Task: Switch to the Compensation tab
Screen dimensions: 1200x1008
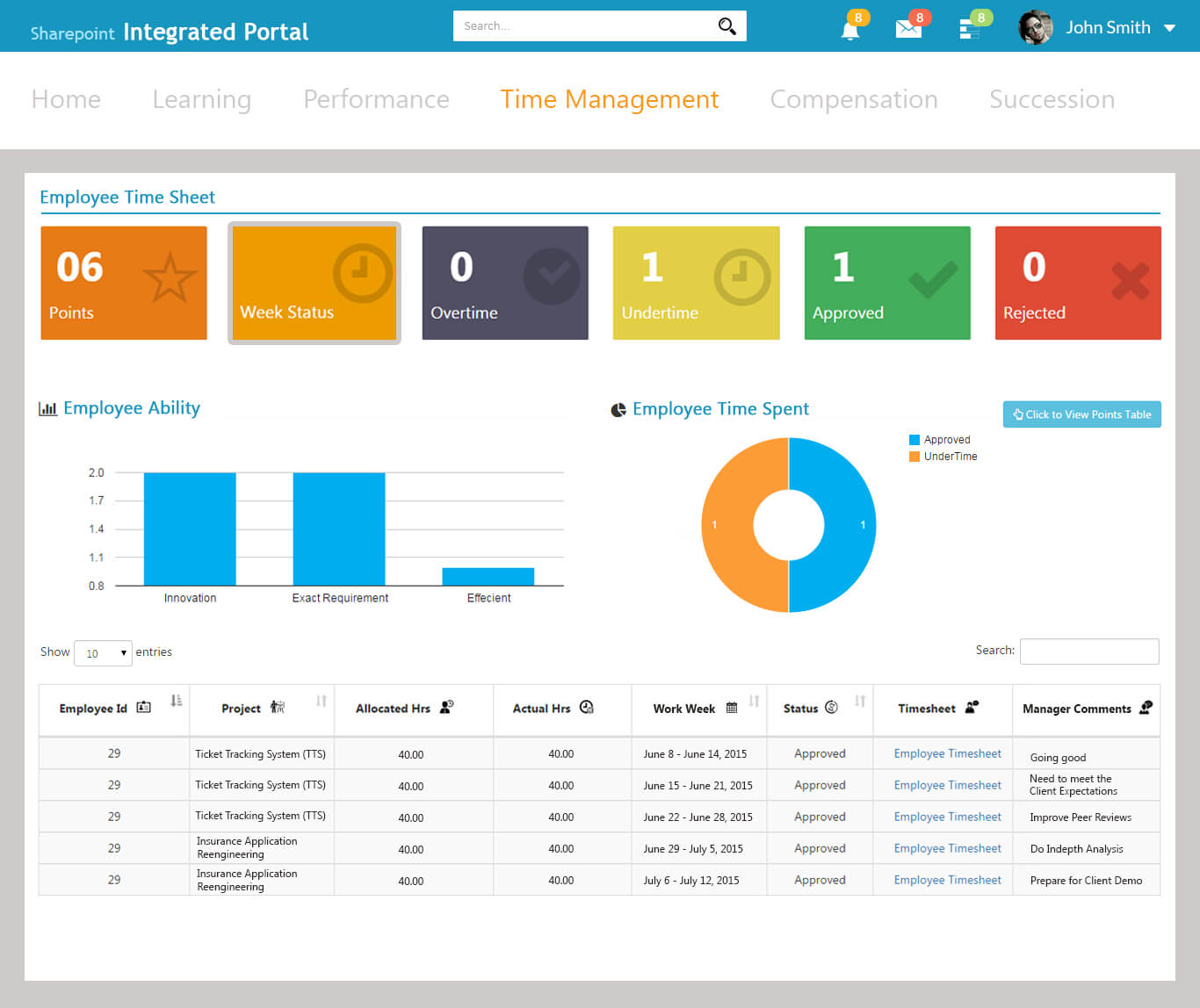Action: 853,99
